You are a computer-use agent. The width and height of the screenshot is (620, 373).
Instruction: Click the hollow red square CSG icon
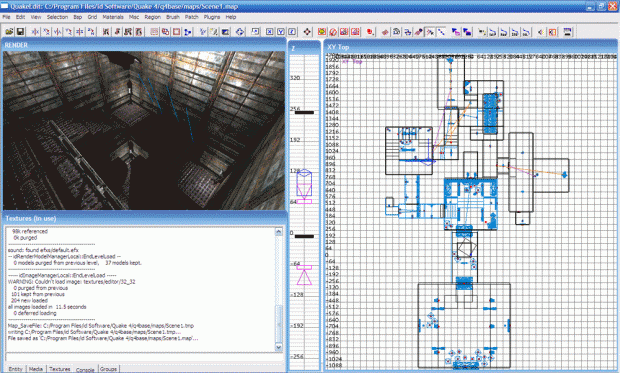(176, 32)
